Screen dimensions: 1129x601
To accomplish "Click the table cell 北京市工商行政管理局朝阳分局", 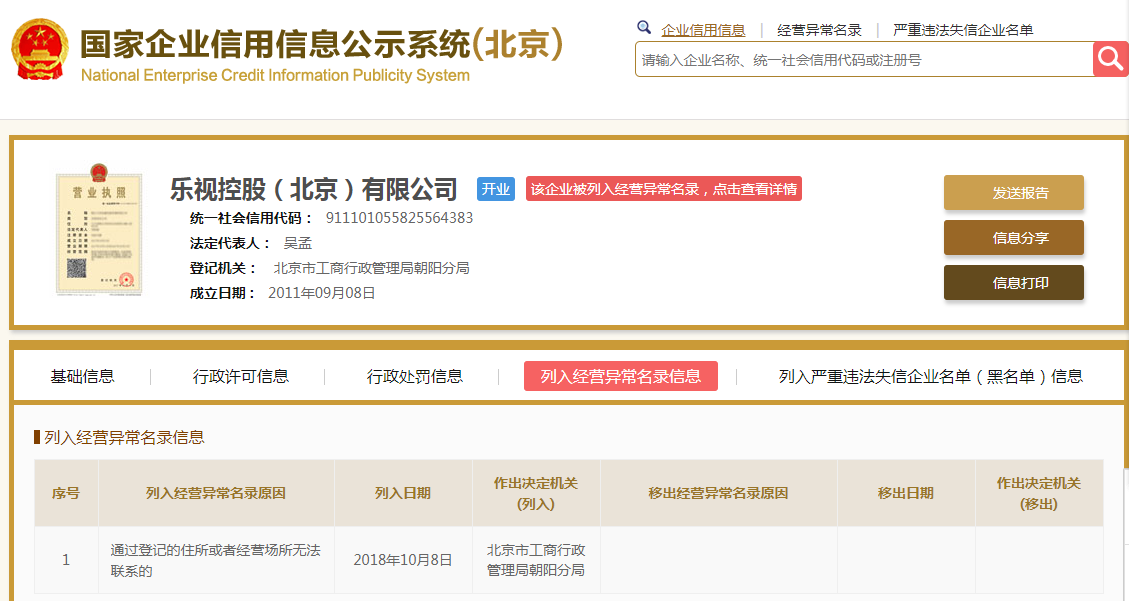I will [536, 560].
